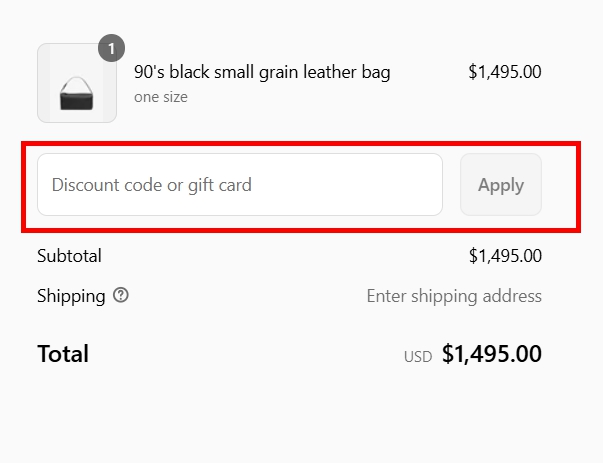Click the Subtotal amount $1,495.00
Screen dimensions: 603x463
504,256
